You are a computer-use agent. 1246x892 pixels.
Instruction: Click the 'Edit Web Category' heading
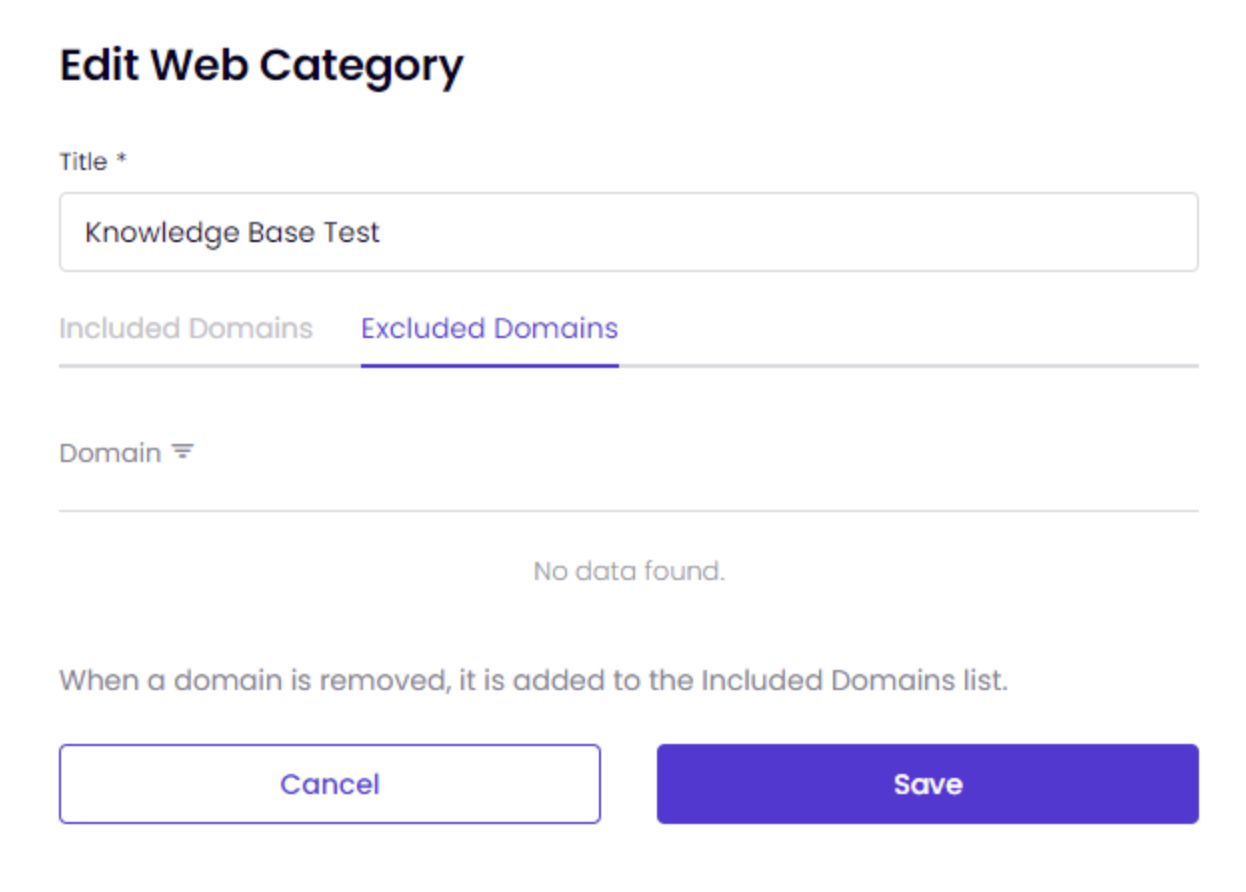tap(261, 66)
